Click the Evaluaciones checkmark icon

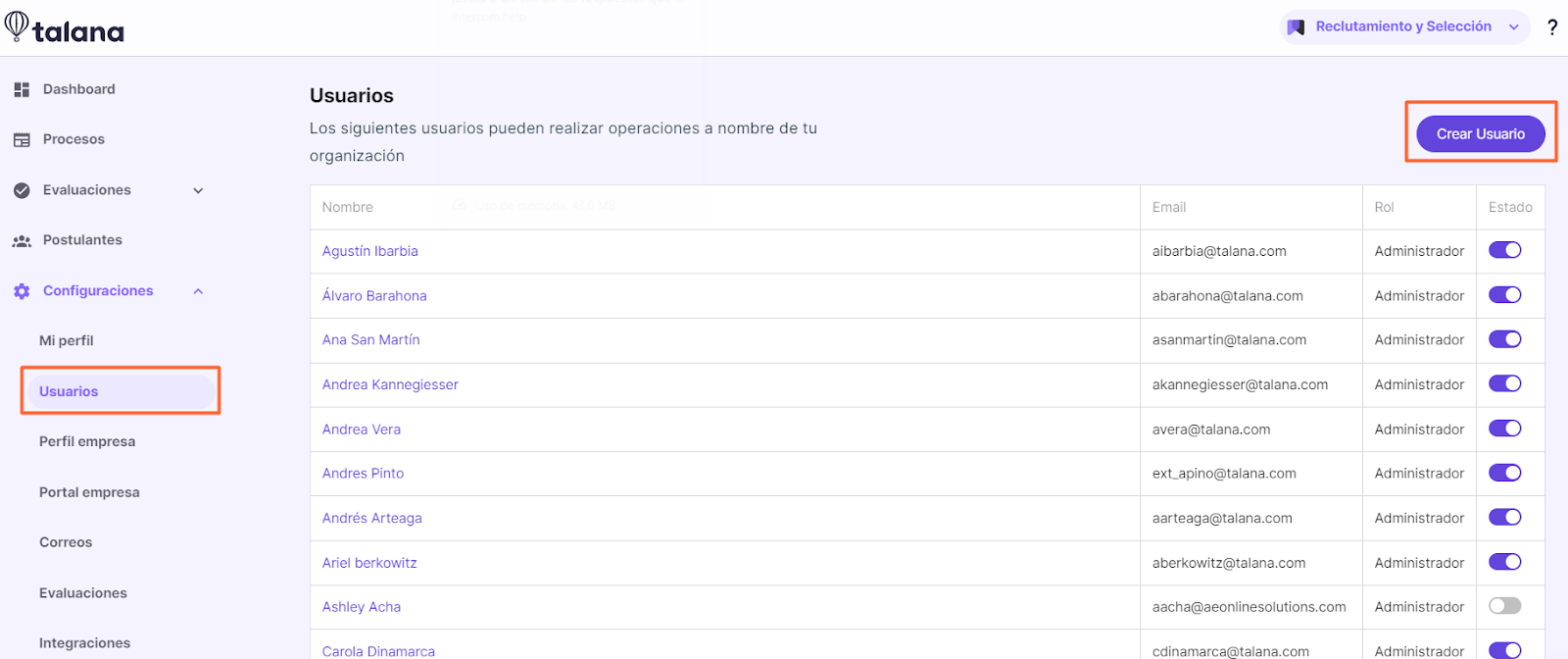(22, 190)
